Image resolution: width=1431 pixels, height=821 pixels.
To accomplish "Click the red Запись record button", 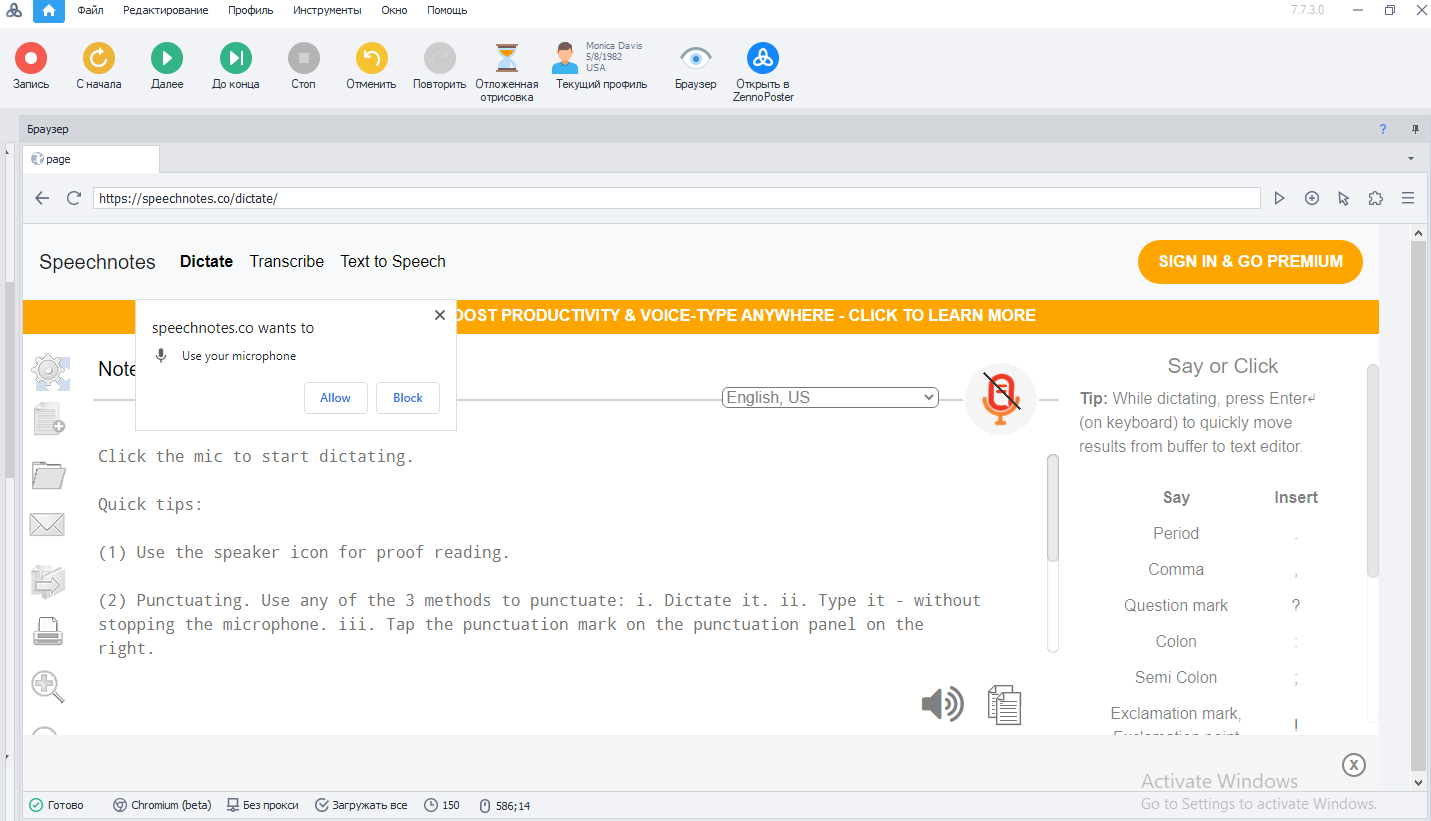I will pyautogui.click(x=30, y=59).
